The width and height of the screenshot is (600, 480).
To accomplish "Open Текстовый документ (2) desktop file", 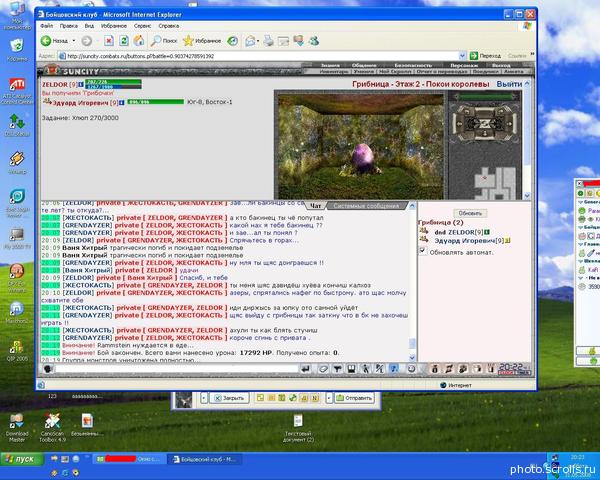I will pyautogui.click(x=298, y=428).
